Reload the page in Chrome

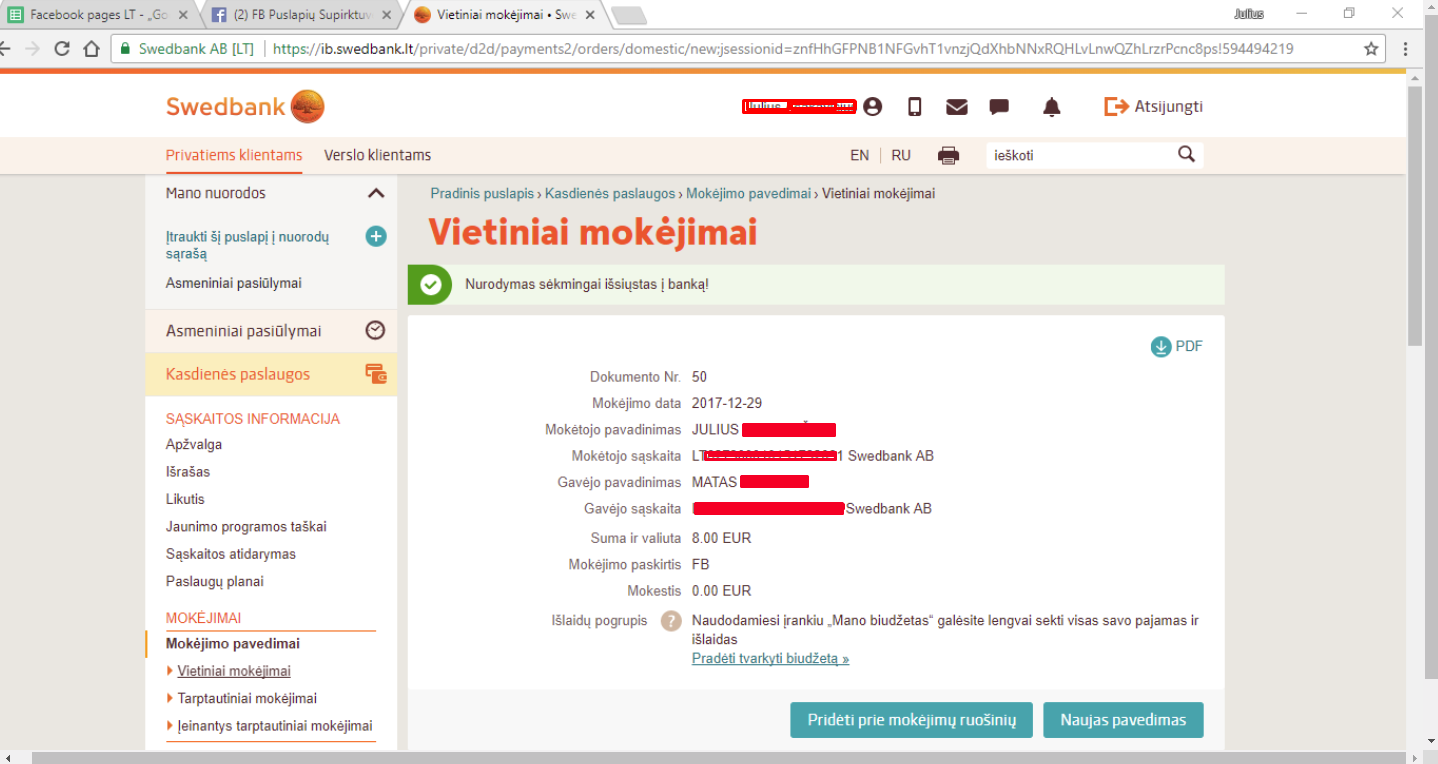(62, 48)
